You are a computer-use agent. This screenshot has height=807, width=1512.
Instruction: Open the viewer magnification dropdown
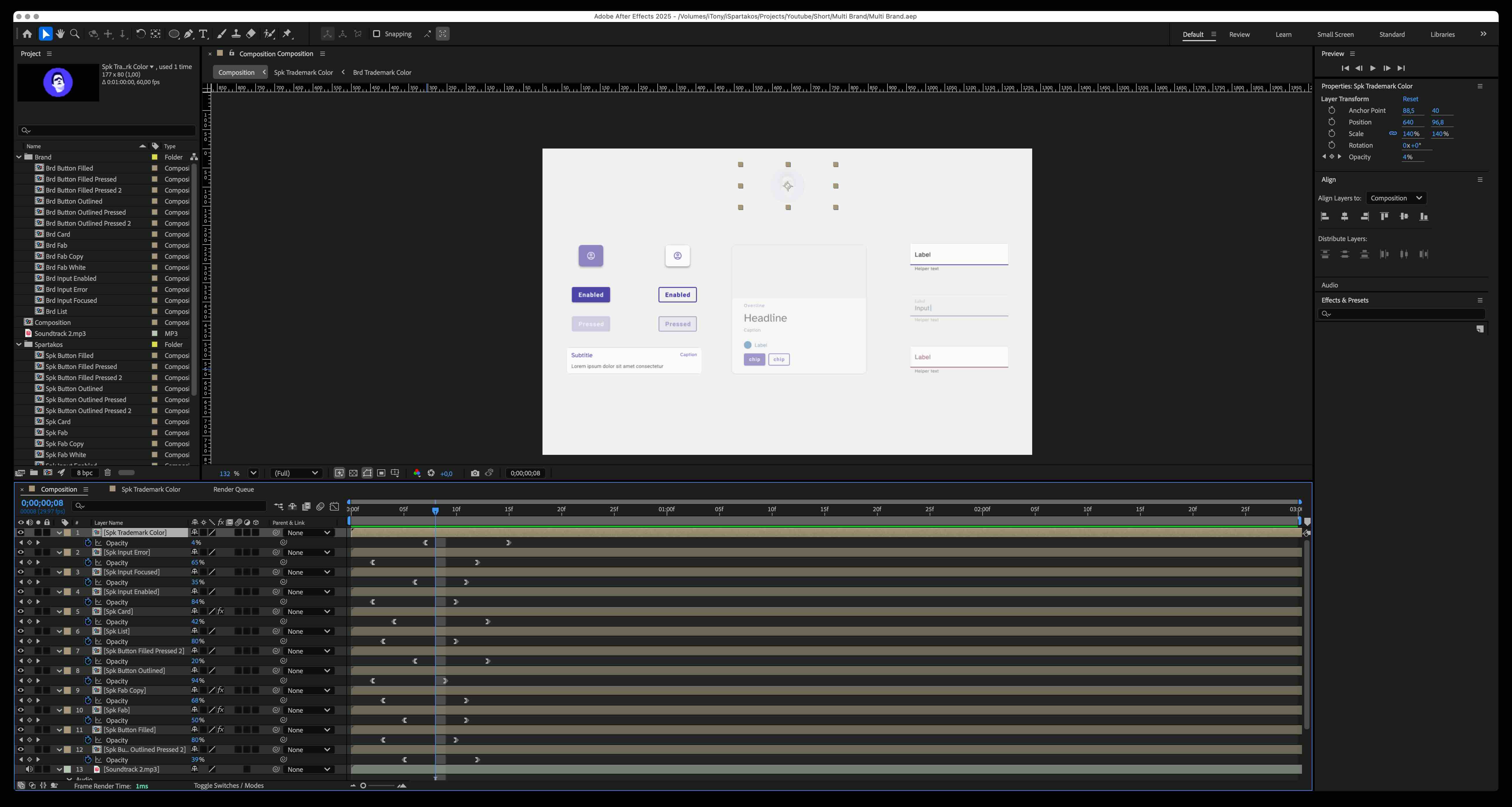[x=254, y=473]
